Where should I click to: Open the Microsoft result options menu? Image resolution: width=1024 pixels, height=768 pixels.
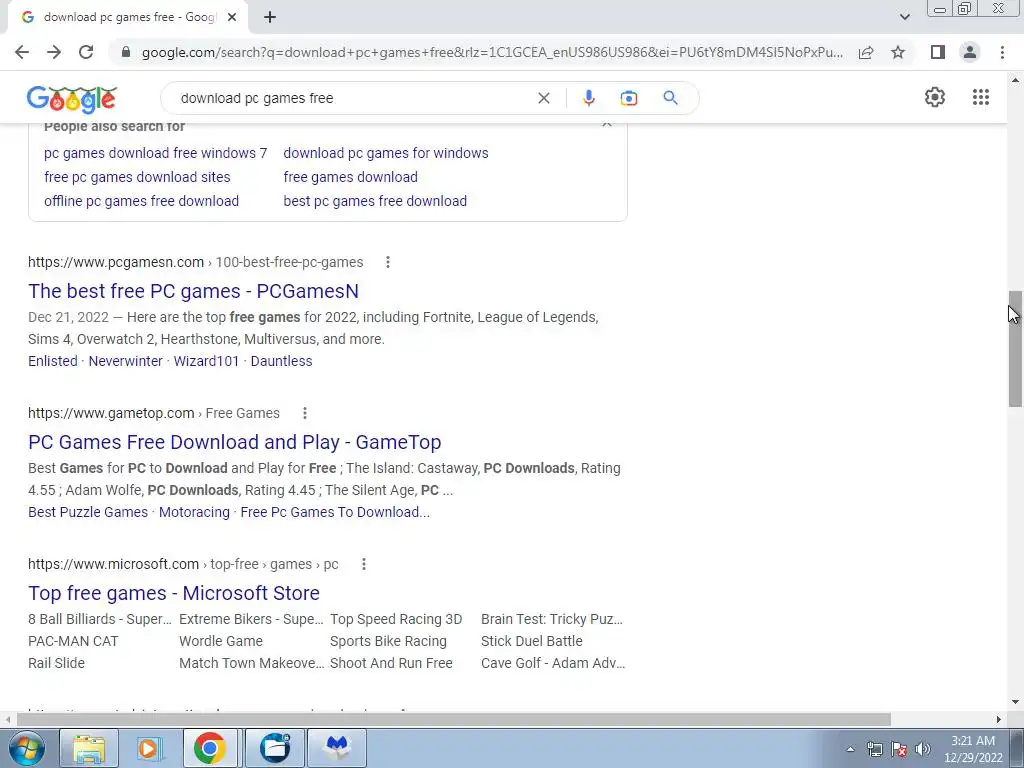pyautogui.click(x=364, y=564)
